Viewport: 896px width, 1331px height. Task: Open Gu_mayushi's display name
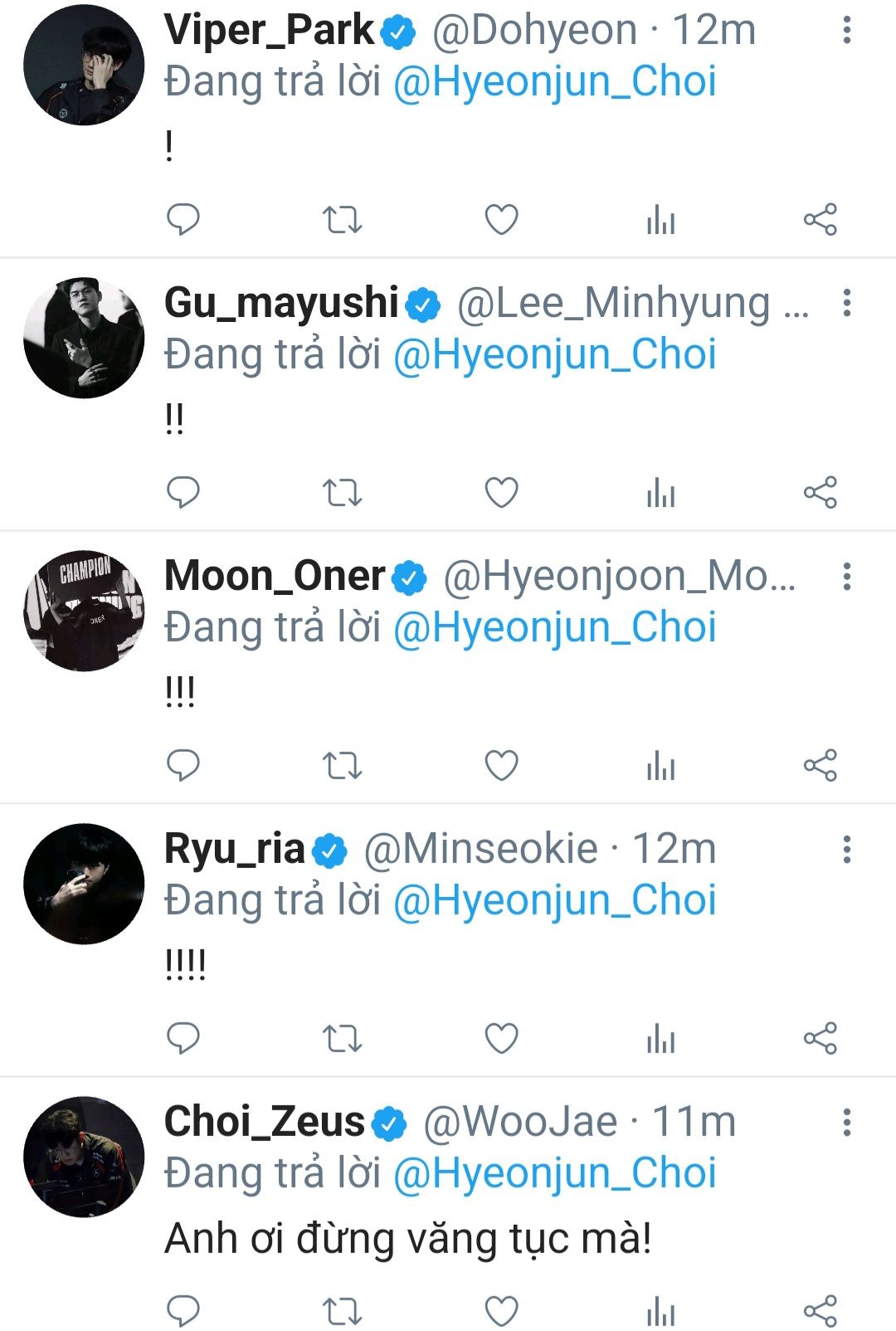click(x=281, y=303)
